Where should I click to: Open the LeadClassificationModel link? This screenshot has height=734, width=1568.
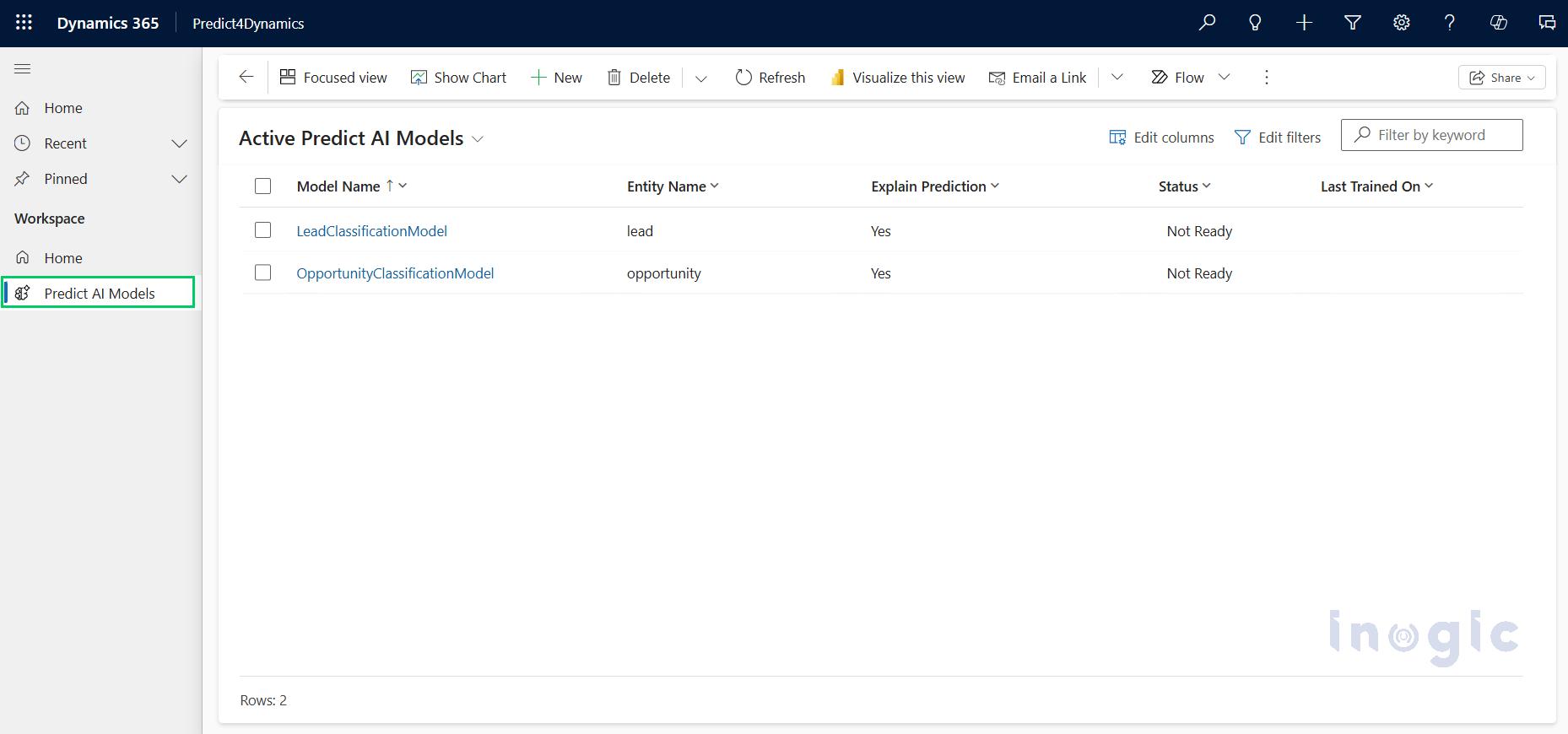[371, 231]
